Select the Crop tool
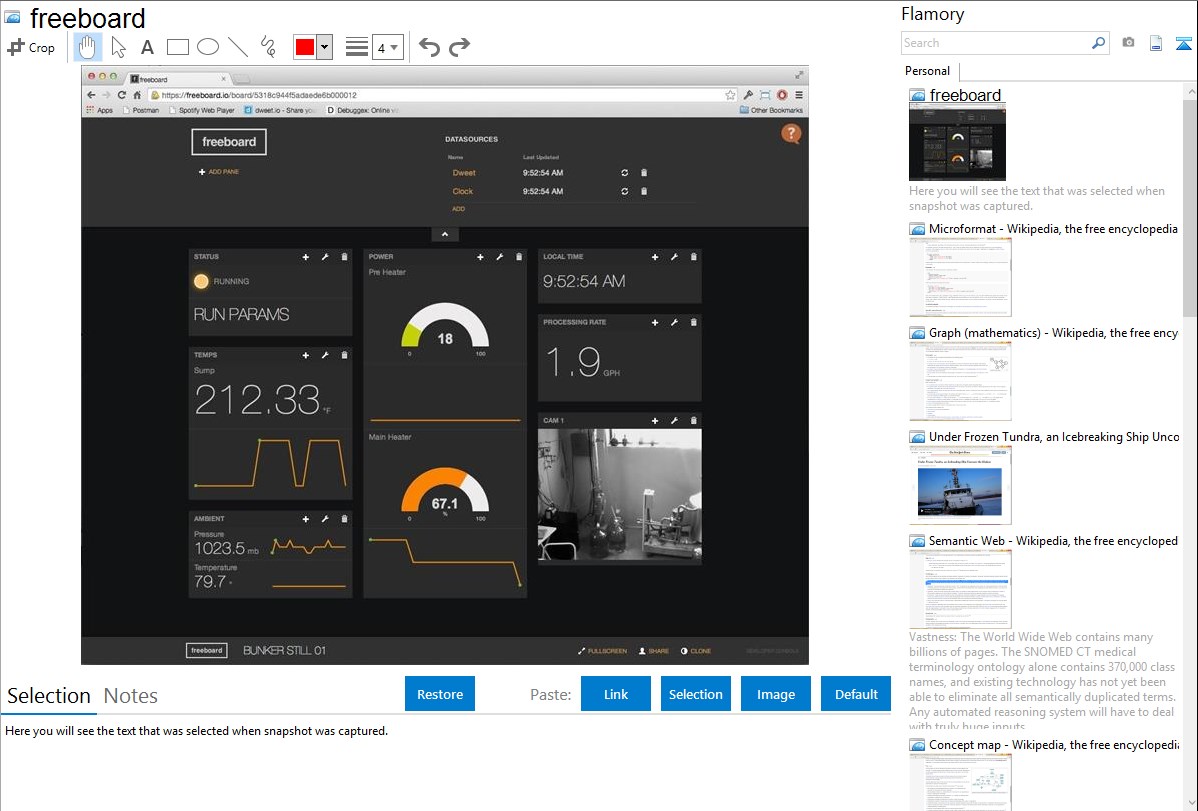The image size is (1198, 811). (x=31, y=47)
